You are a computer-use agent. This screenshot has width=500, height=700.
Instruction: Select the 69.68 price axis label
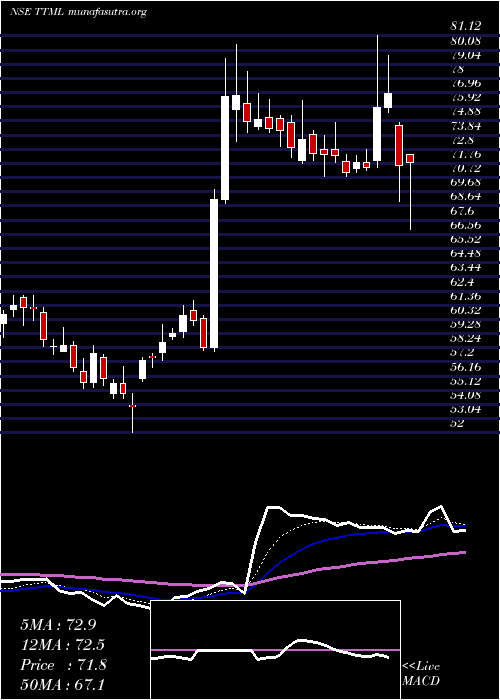pyautogui.click(x=465, y=183)
